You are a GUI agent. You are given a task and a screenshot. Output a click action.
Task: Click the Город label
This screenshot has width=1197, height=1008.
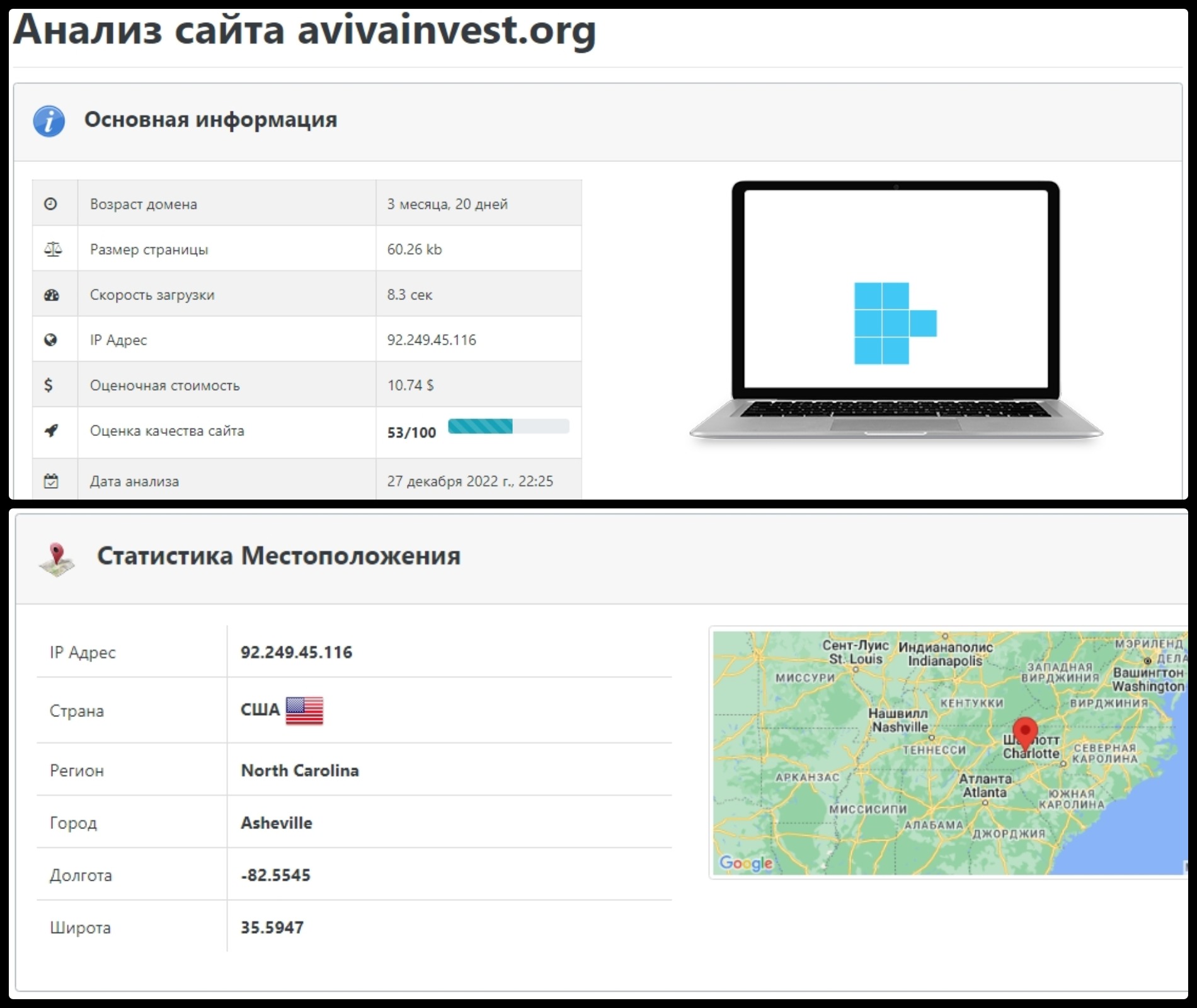tap(73, 823)
